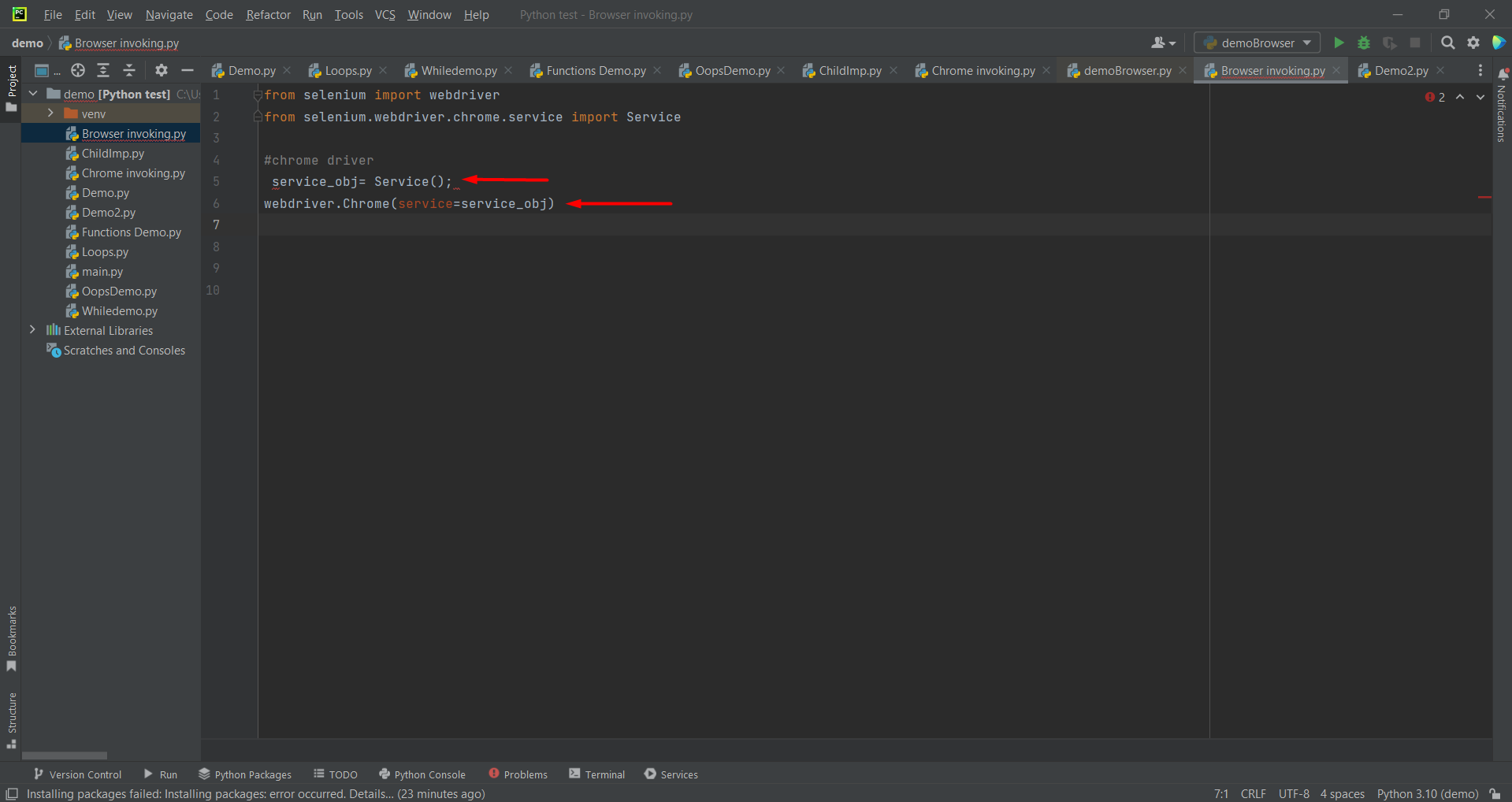Image resolution: width=1512 pixels, height=802 pixels.
Task: Open Python Console
Action: click(x=422, y=774)
